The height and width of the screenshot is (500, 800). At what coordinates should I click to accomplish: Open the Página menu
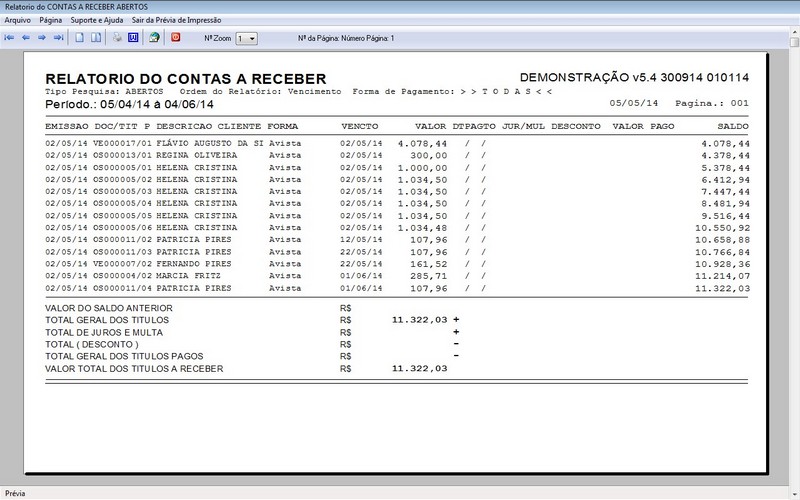pyautogui.click(x=51, y=20)
